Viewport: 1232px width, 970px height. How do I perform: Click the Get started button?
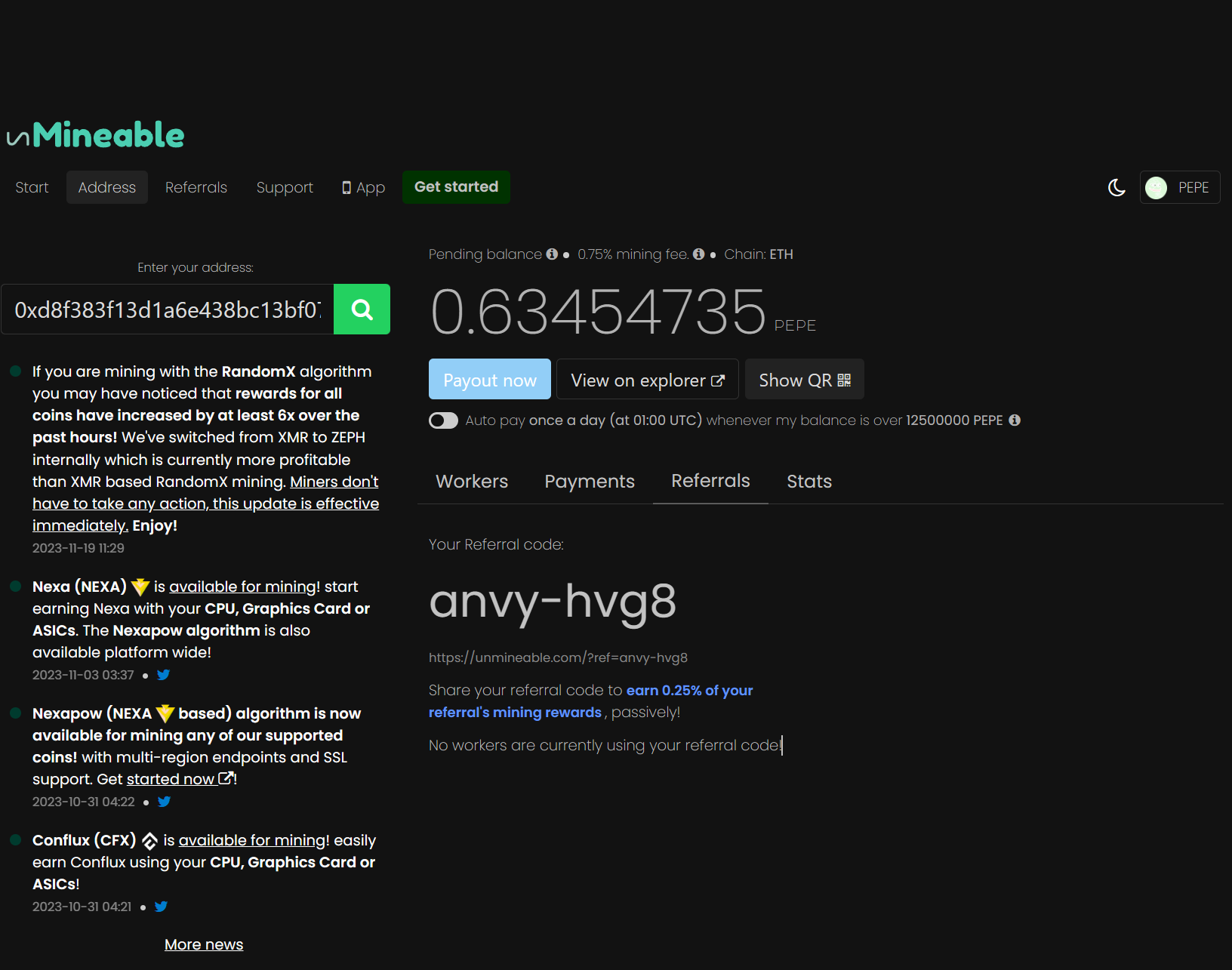coord(456,187)
